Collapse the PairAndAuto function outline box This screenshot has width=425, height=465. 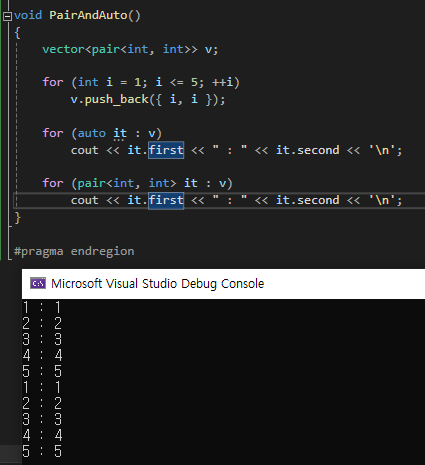click(x=7, y=16)
